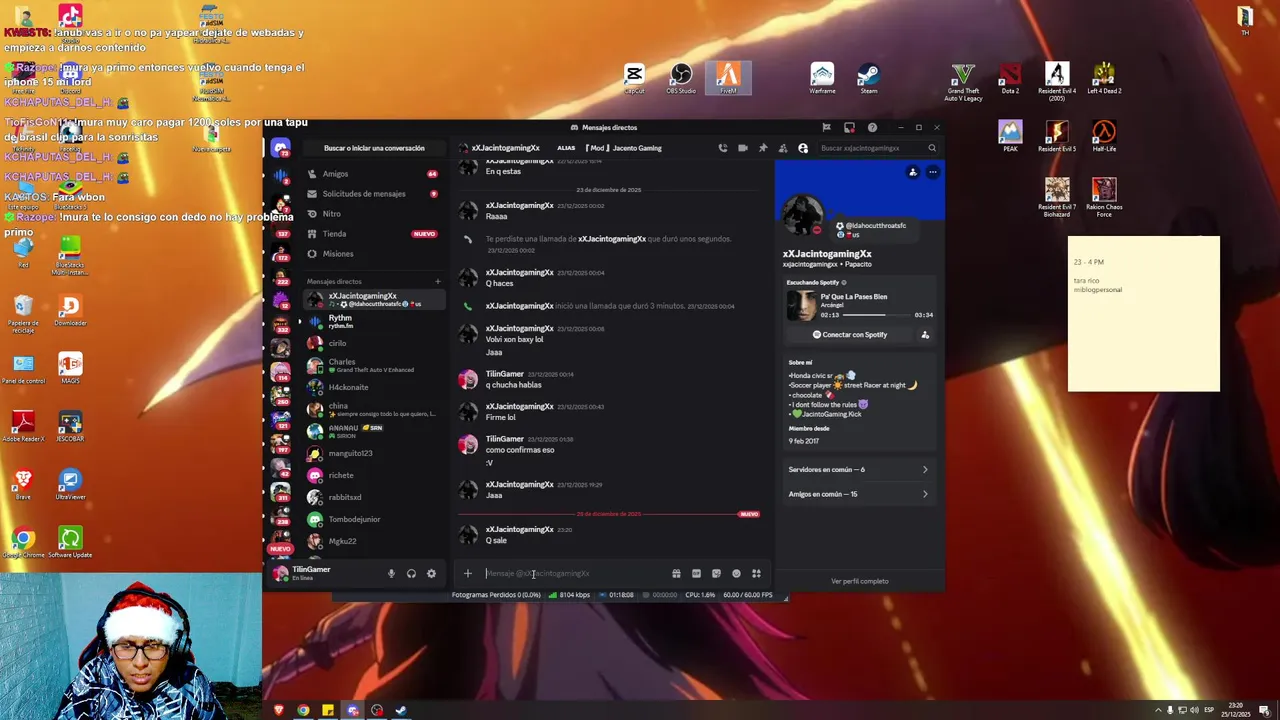Open the apps launcher icon in message bar
Viewport: 1280px width, 720px height.
pyautogui.click(x=756, y=574)
